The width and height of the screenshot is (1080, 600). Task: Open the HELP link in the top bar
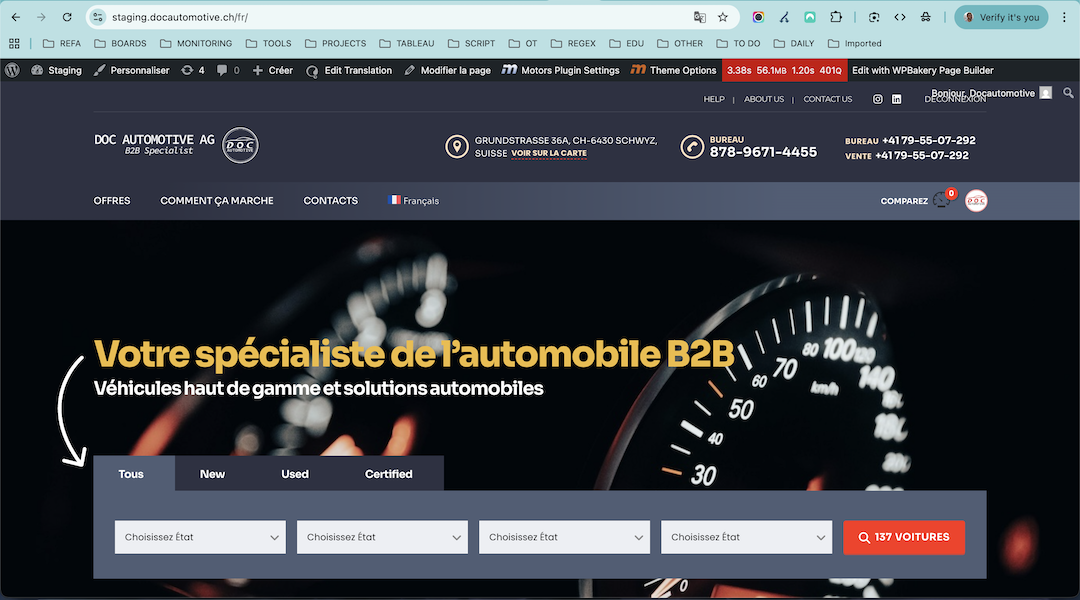714,99
